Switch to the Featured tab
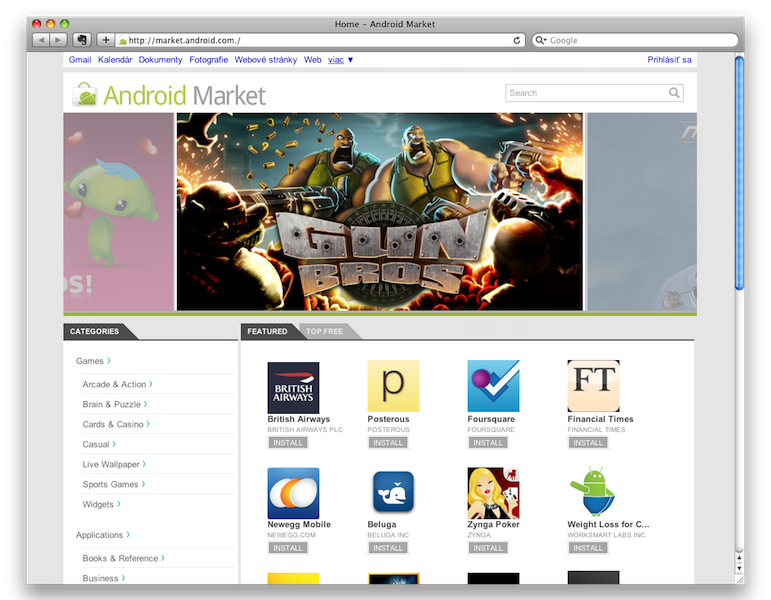The width and height of the screenshot is (771, 600). 267,331
